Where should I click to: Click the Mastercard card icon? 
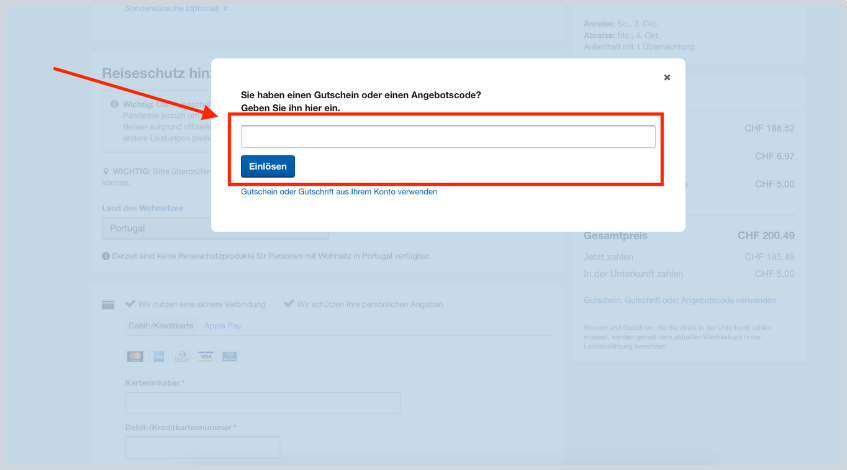pos(135,356)
